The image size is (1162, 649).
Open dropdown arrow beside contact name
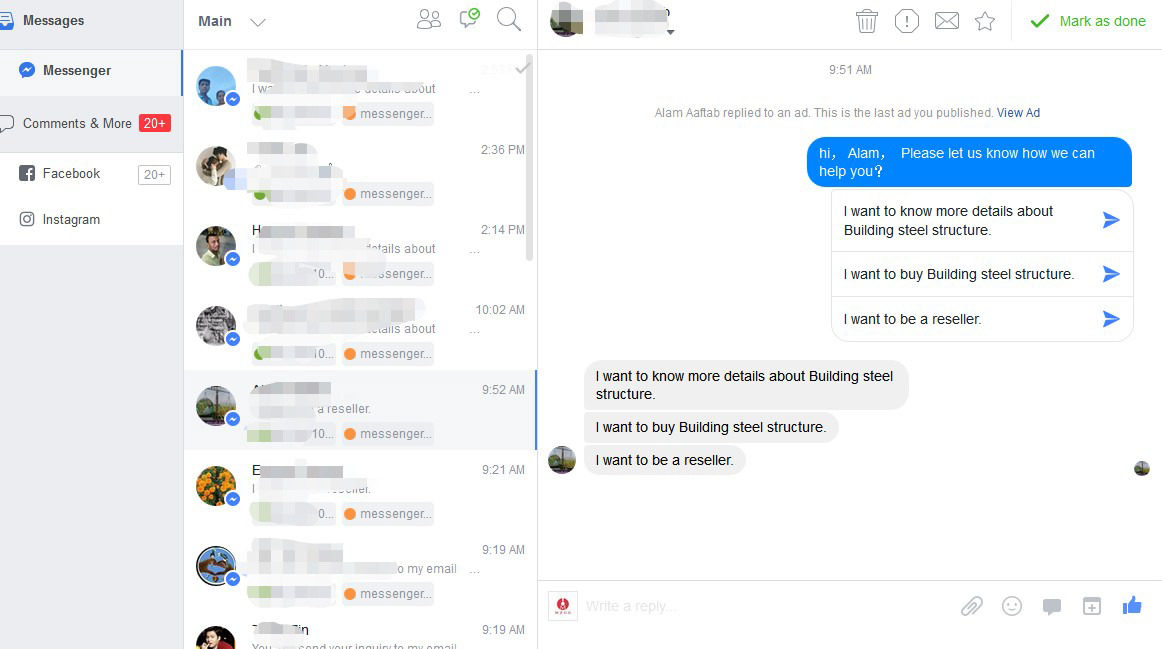pyautogui.click(x=671, y=33)
